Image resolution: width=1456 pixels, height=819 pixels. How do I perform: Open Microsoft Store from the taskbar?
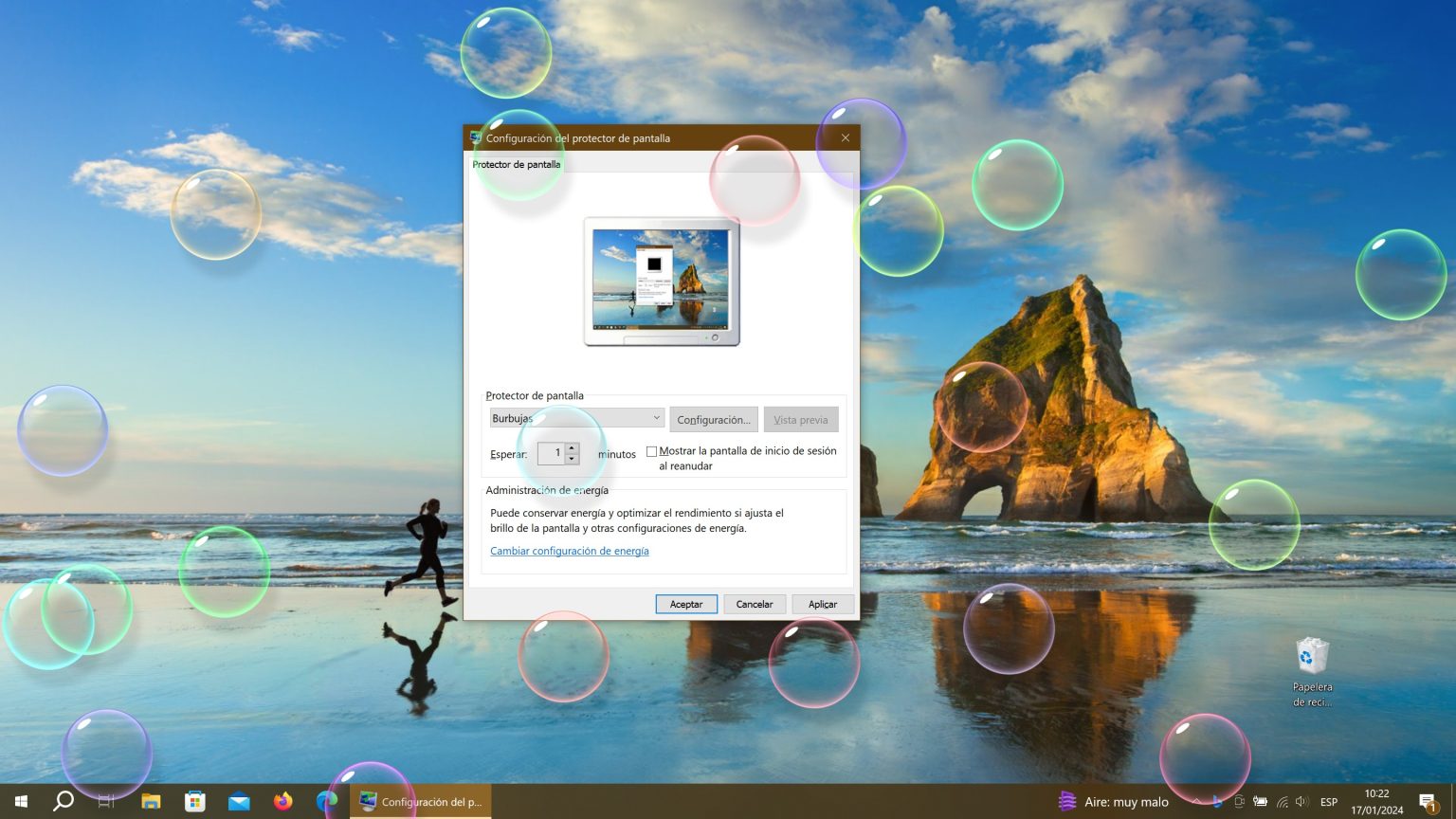tap(194, 802)
